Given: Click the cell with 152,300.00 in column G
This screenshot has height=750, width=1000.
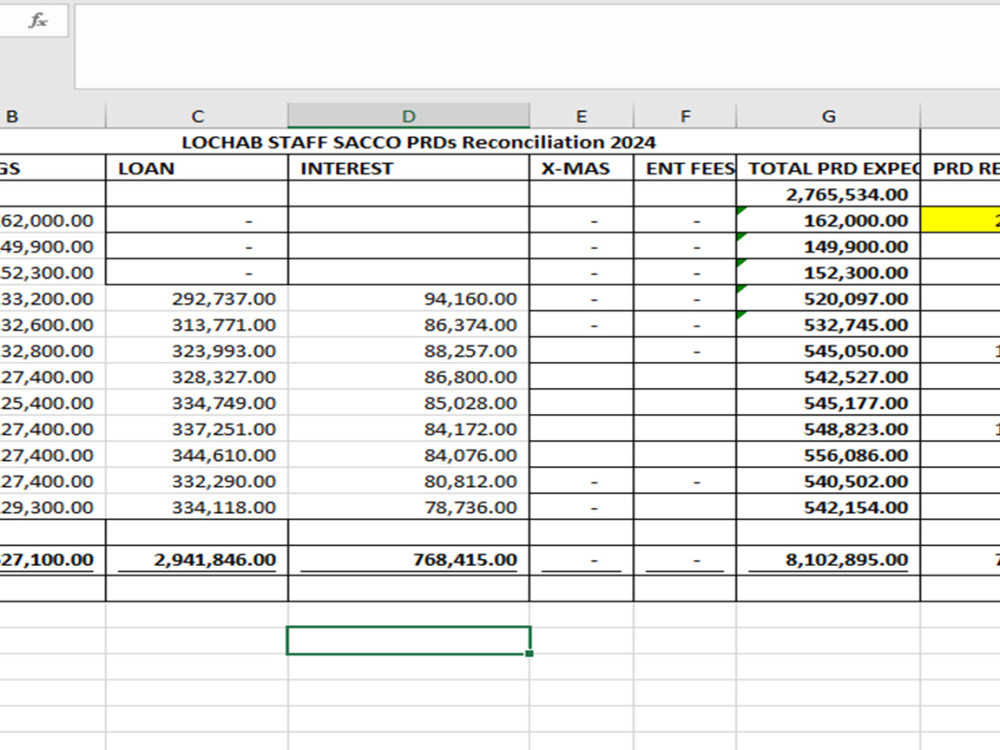Looking at the screenshot, I should (828, 272).
